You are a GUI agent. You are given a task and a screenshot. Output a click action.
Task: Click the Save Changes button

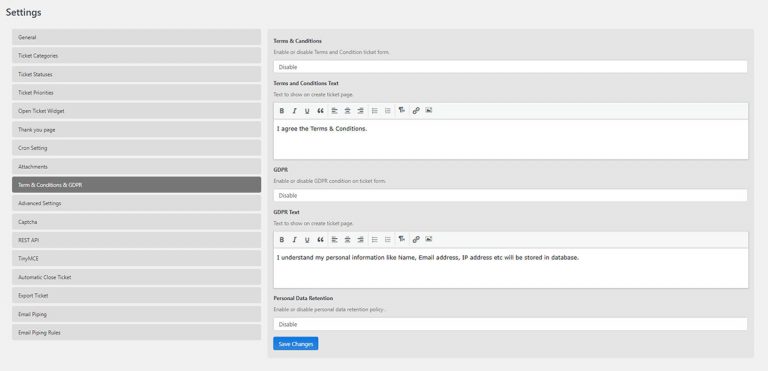(296, 344)
